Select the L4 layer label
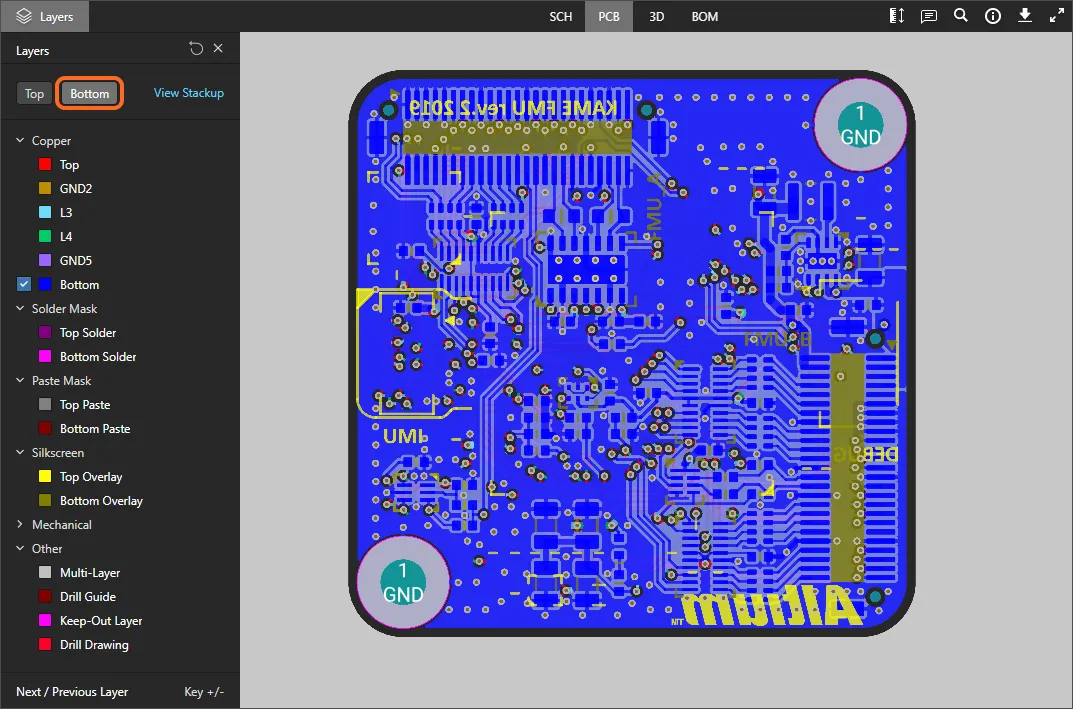The height and width of the screenshot is (709, 1073). click(x=66, y=236)
